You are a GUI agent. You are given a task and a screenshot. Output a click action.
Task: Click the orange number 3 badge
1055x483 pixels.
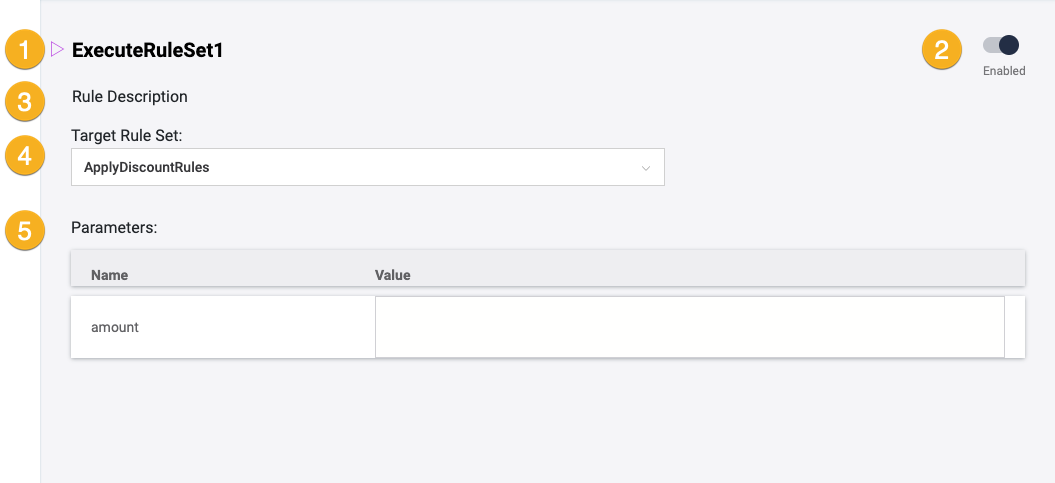(x=25, y=102)
